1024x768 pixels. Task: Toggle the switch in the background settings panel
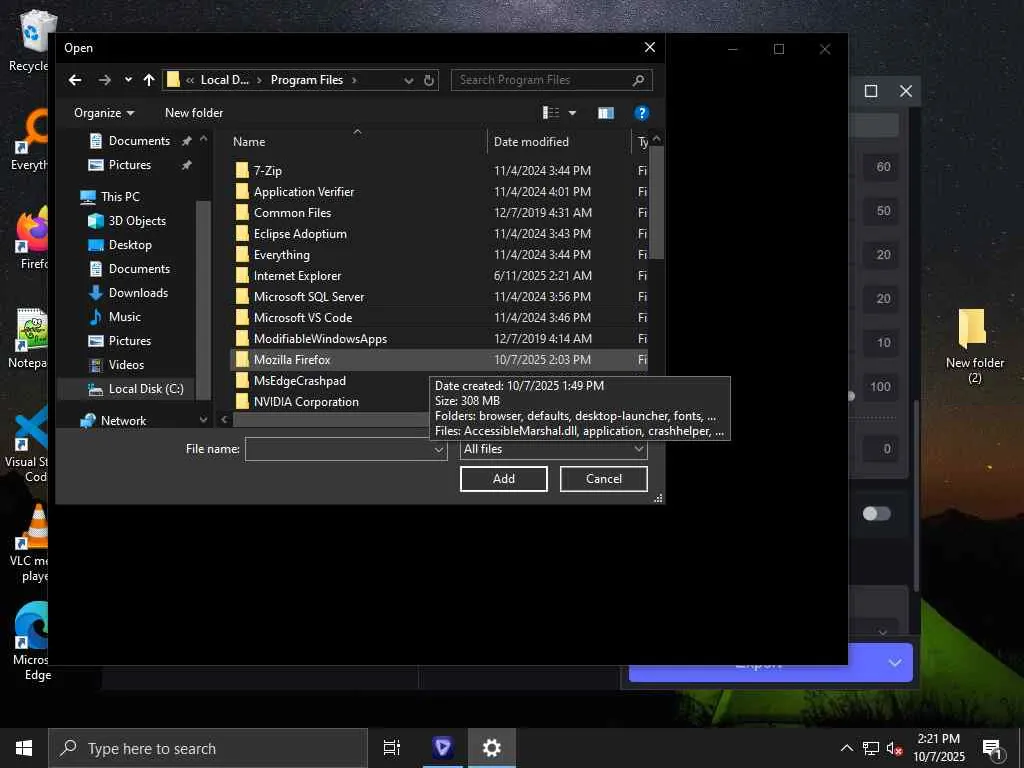tap(876, 514)
